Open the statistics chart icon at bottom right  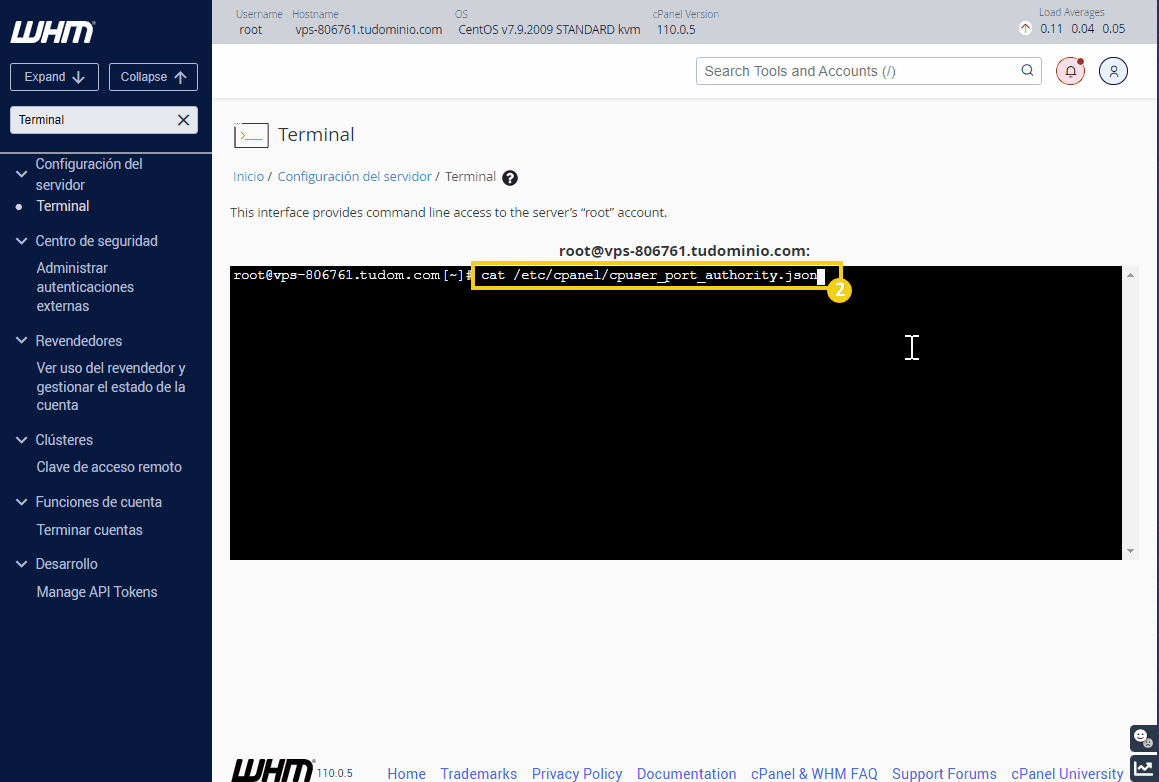(1143, 769)
